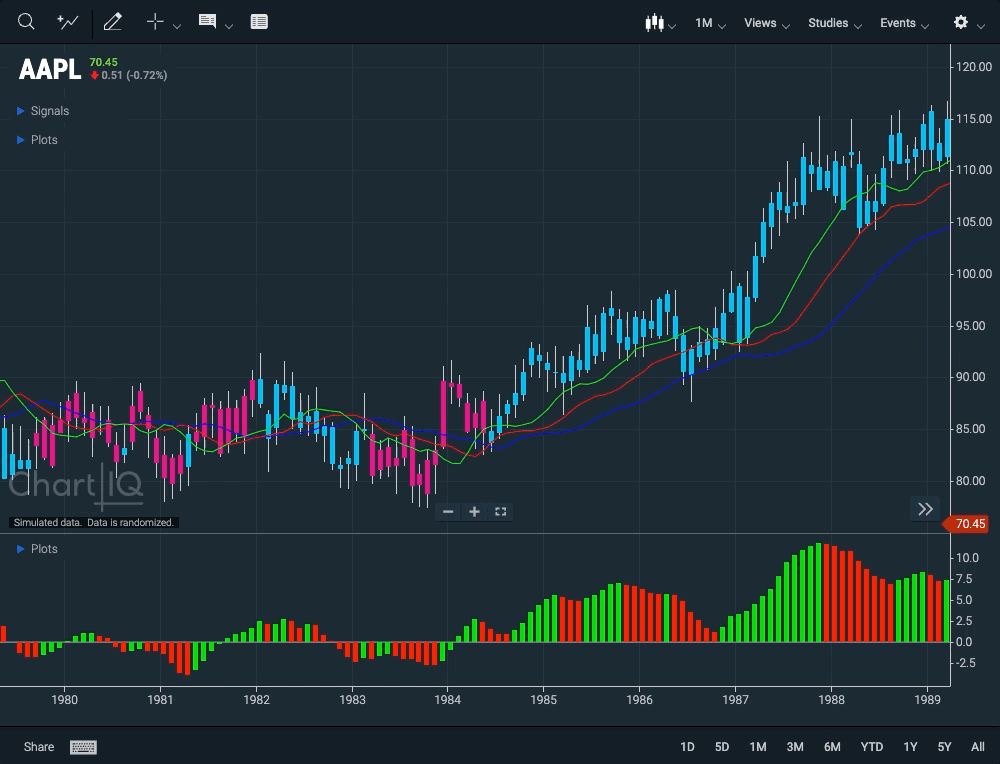Select the 1Y range
This screenshot has width=1000, height=764.
pyautogui.click(x=910, y=747)
